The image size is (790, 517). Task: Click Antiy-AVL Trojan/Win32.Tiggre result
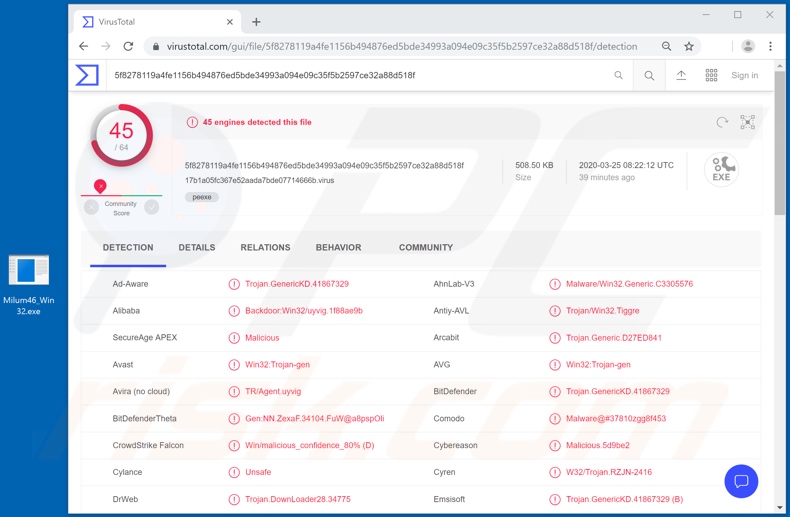pos(603,311)
